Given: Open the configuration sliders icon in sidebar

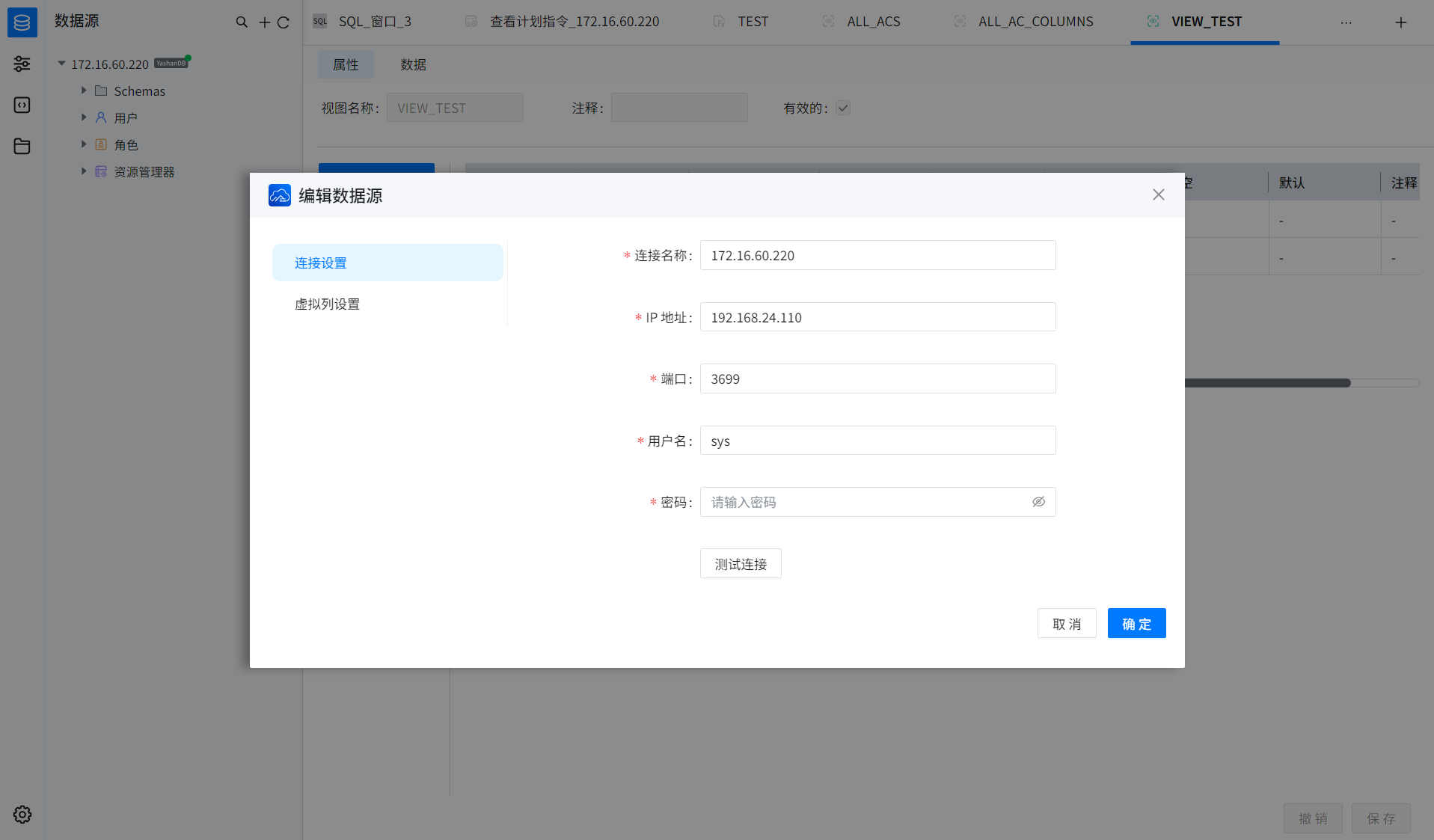Looking at the screenshot, I should [22, 64].
